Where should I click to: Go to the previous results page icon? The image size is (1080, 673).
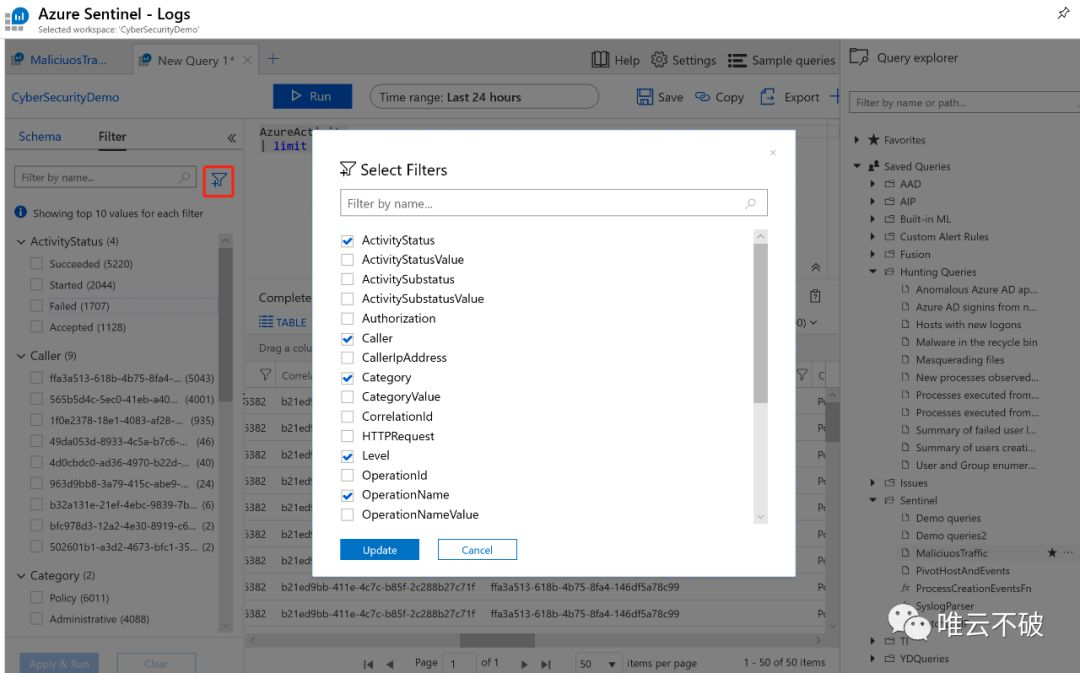390,664
